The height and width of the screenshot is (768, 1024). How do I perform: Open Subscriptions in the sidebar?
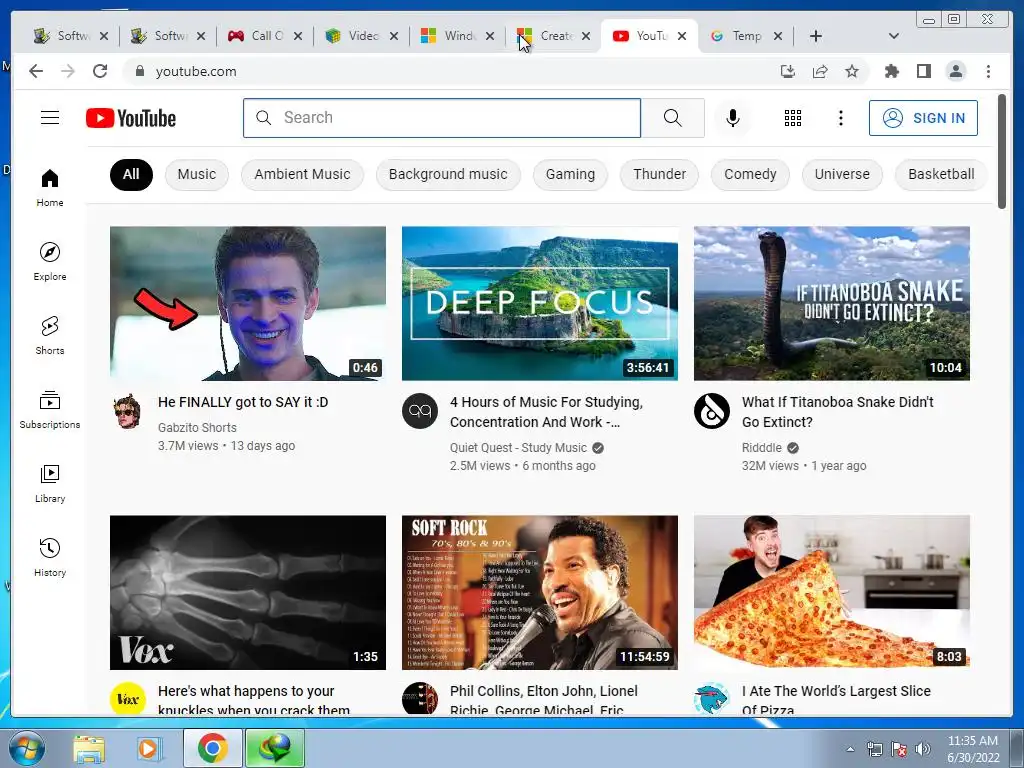[50, 409]
